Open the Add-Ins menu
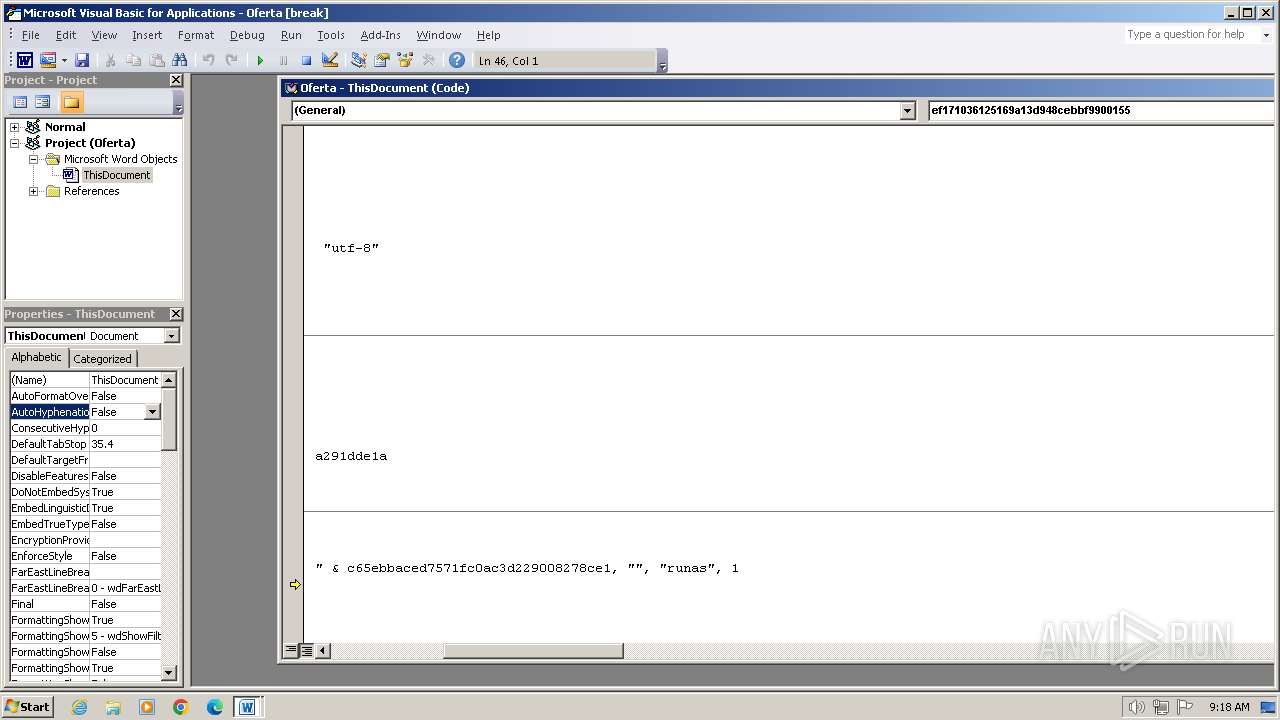Viewport: 1280px width, 720px height. pos(380,35)
